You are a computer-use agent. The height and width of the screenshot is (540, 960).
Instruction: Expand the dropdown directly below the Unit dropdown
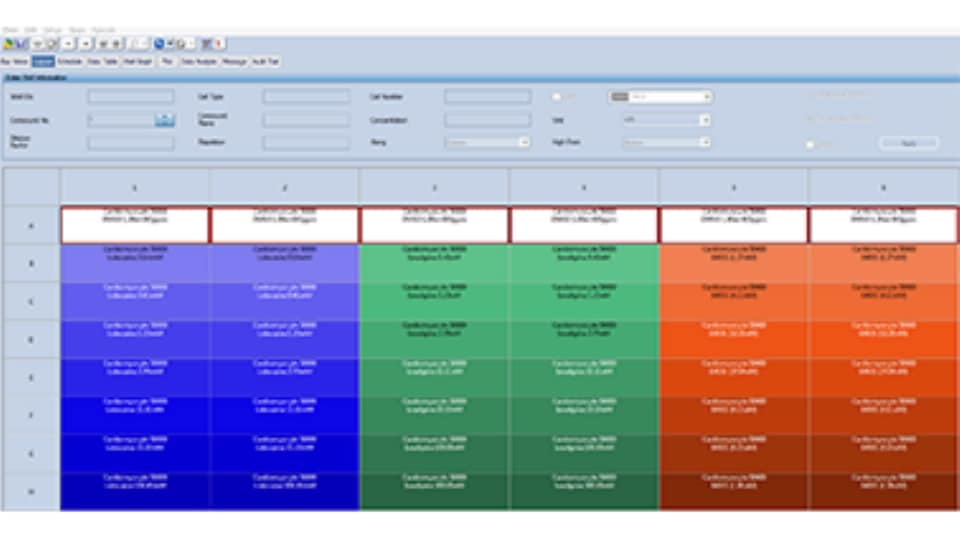[706, 143]
